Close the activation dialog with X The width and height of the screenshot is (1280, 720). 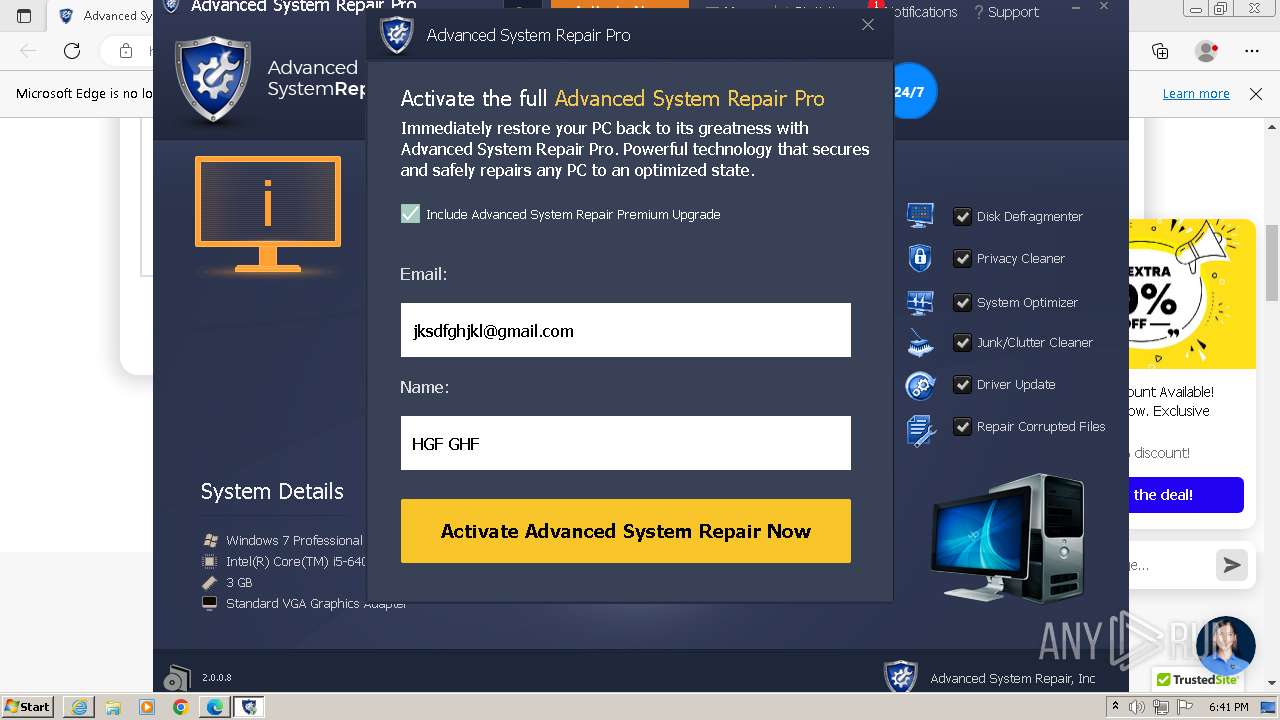coord(868,24)
